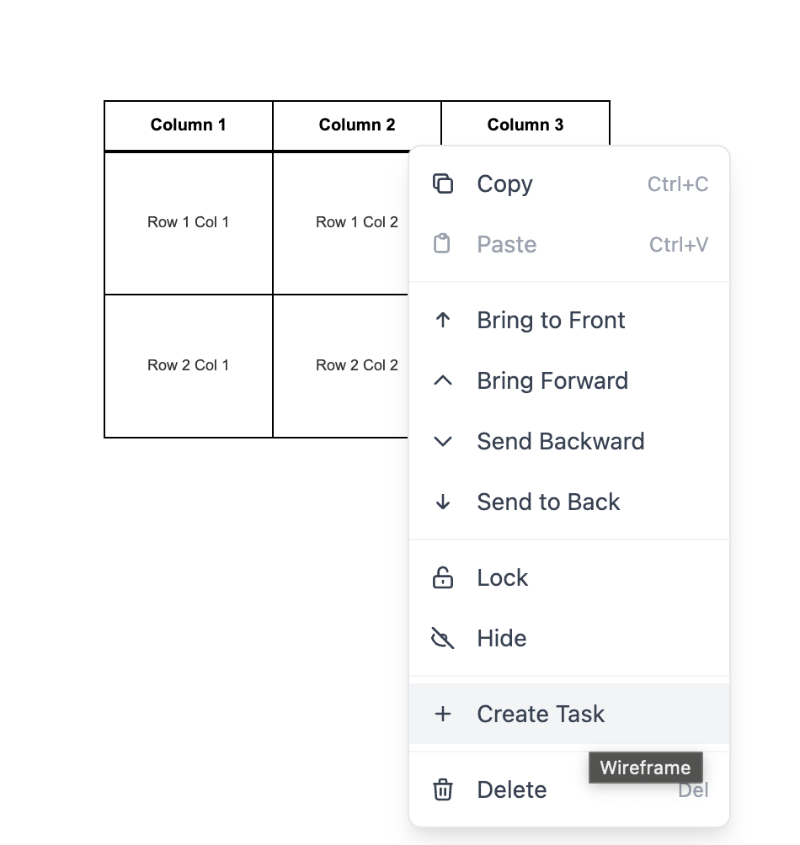Screen dimensions: 800x845
Task: Click the Copy icon in context menu
Action: click(x=442, y=184)
